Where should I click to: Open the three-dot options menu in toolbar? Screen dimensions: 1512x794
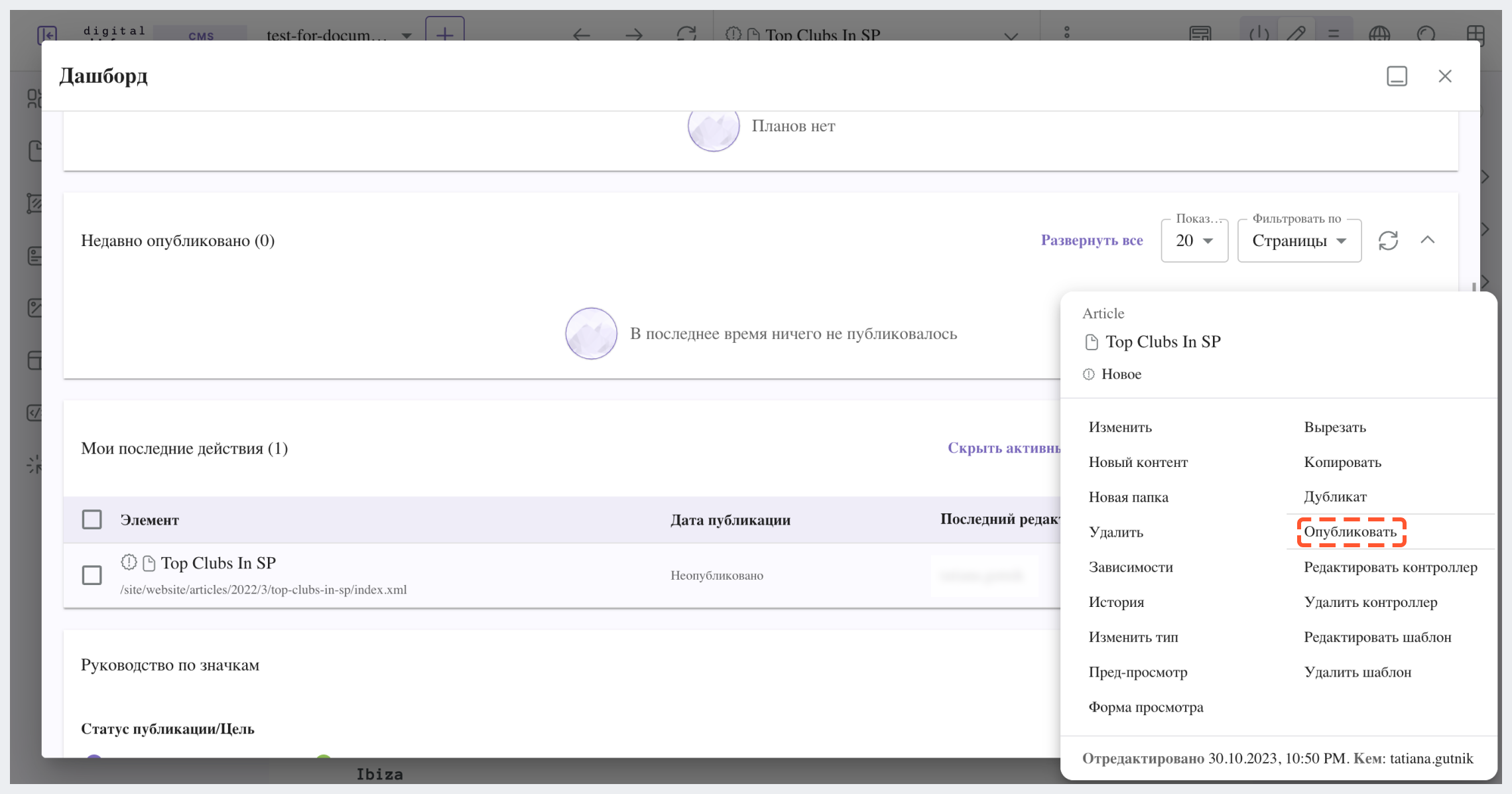[x=1067, y=33]
